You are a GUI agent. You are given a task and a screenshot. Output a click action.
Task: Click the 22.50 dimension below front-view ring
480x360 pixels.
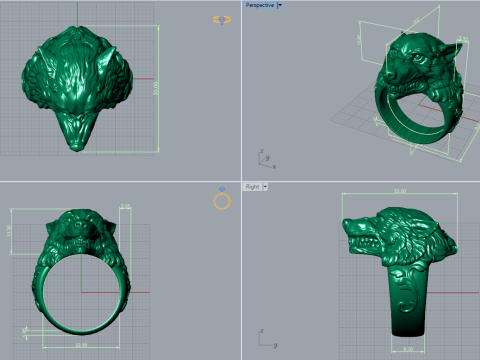pos(81,345)
